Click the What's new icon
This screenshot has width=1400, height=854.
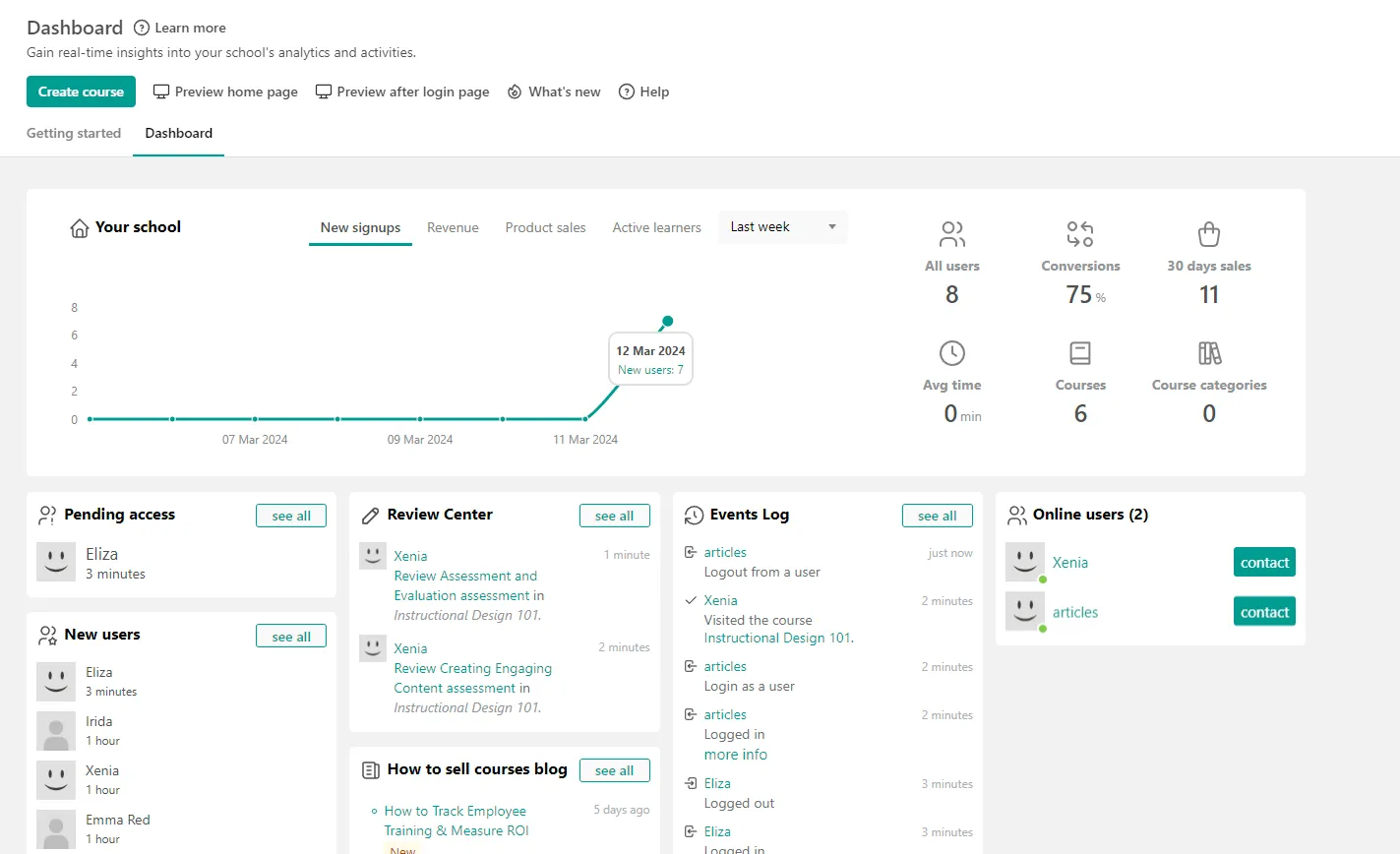(515, 91)
